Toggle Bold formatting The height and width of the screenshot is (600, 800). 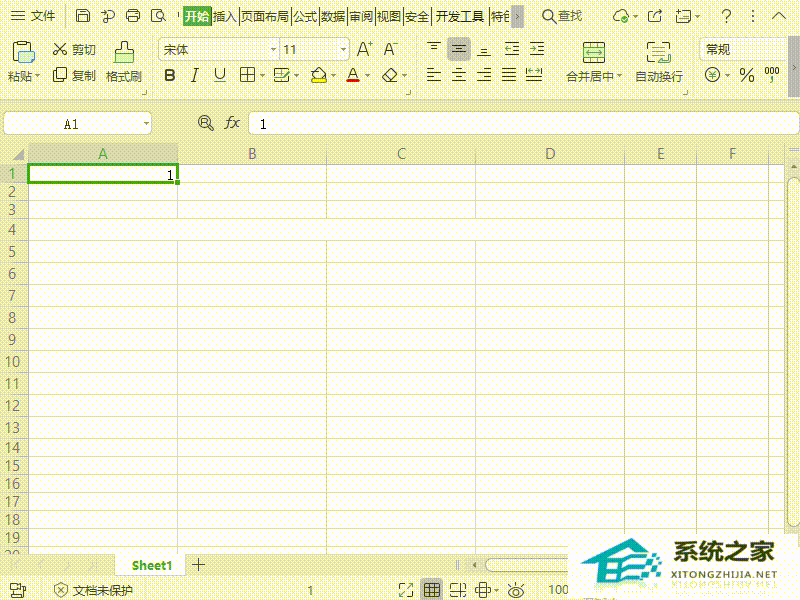pyautogui.click(x=170, y=76)
